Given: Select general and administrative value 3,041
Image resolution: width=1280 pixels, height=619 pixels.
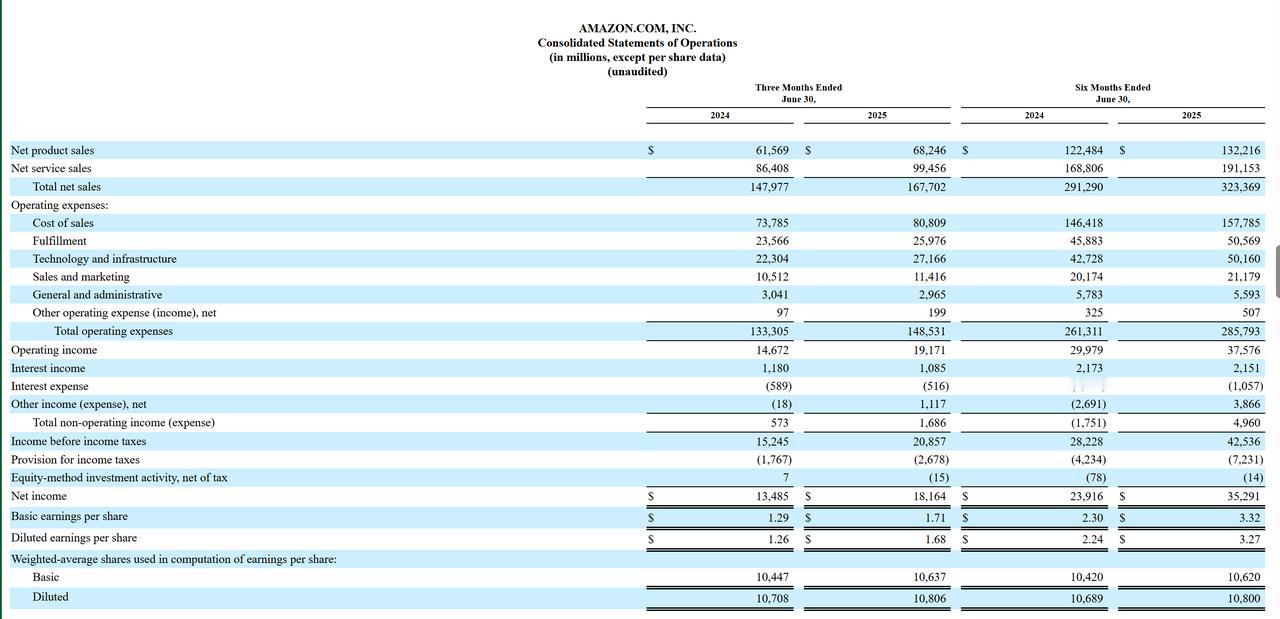Looking at the screenshot, I should click(x=775, y=295).
